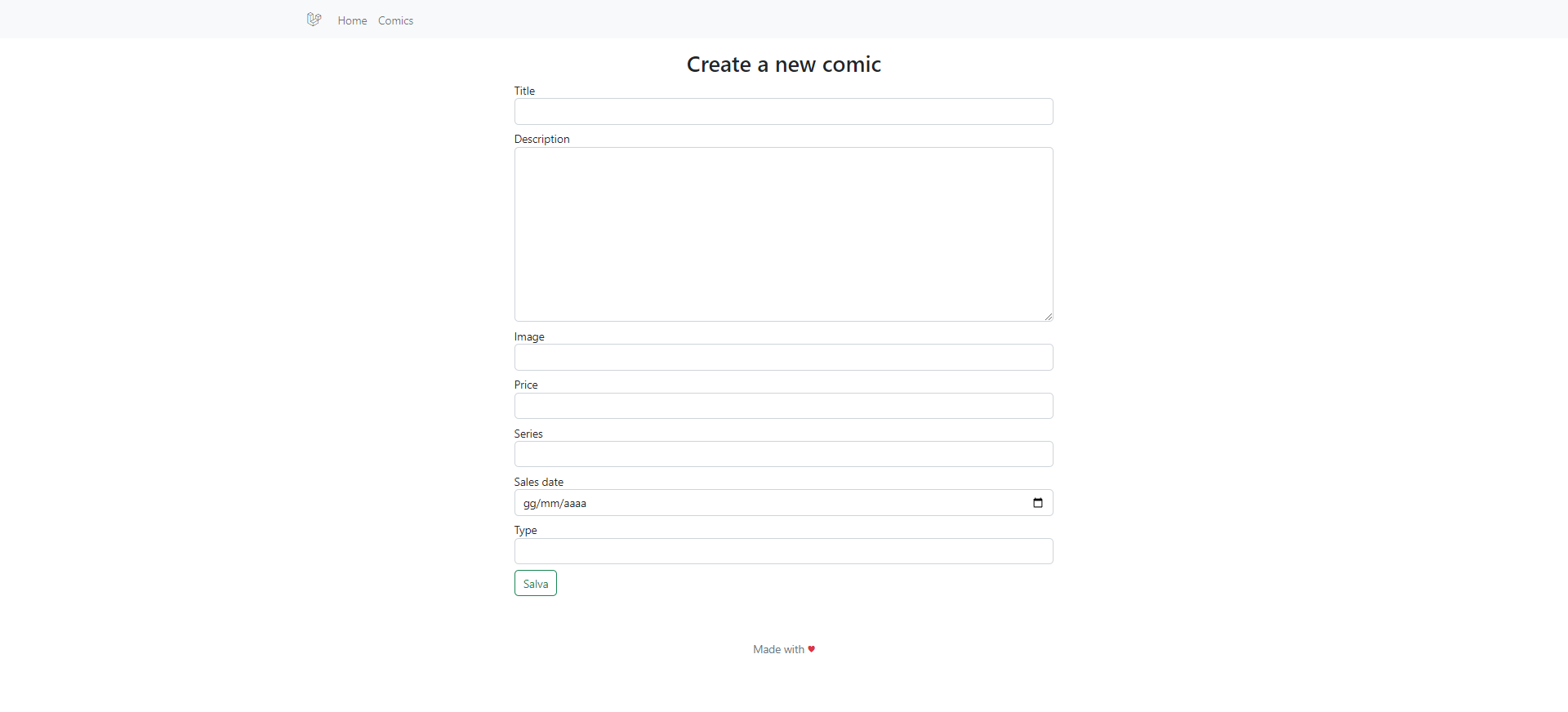Click the Title field label
Image resolution: width=1568 pixels, height=712 pixels.
(x=523, y=91)
